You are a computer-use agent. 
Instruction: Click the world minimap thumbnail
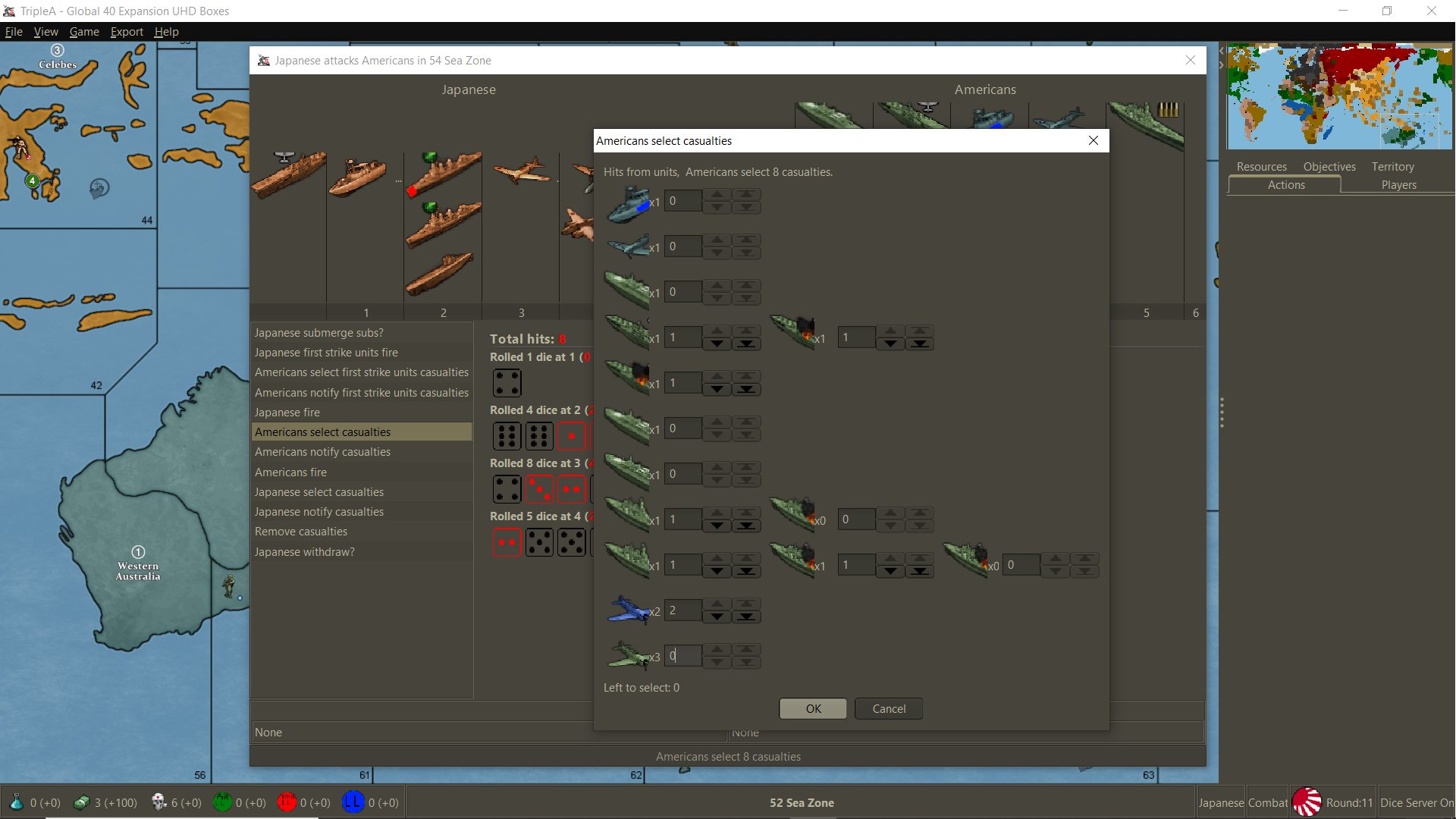1339,97
